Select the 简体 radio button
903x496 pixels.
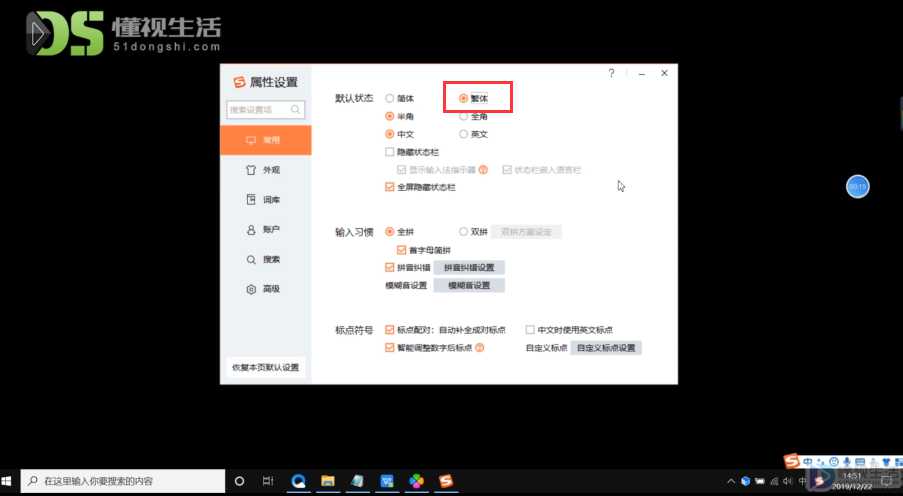point(389,99)
